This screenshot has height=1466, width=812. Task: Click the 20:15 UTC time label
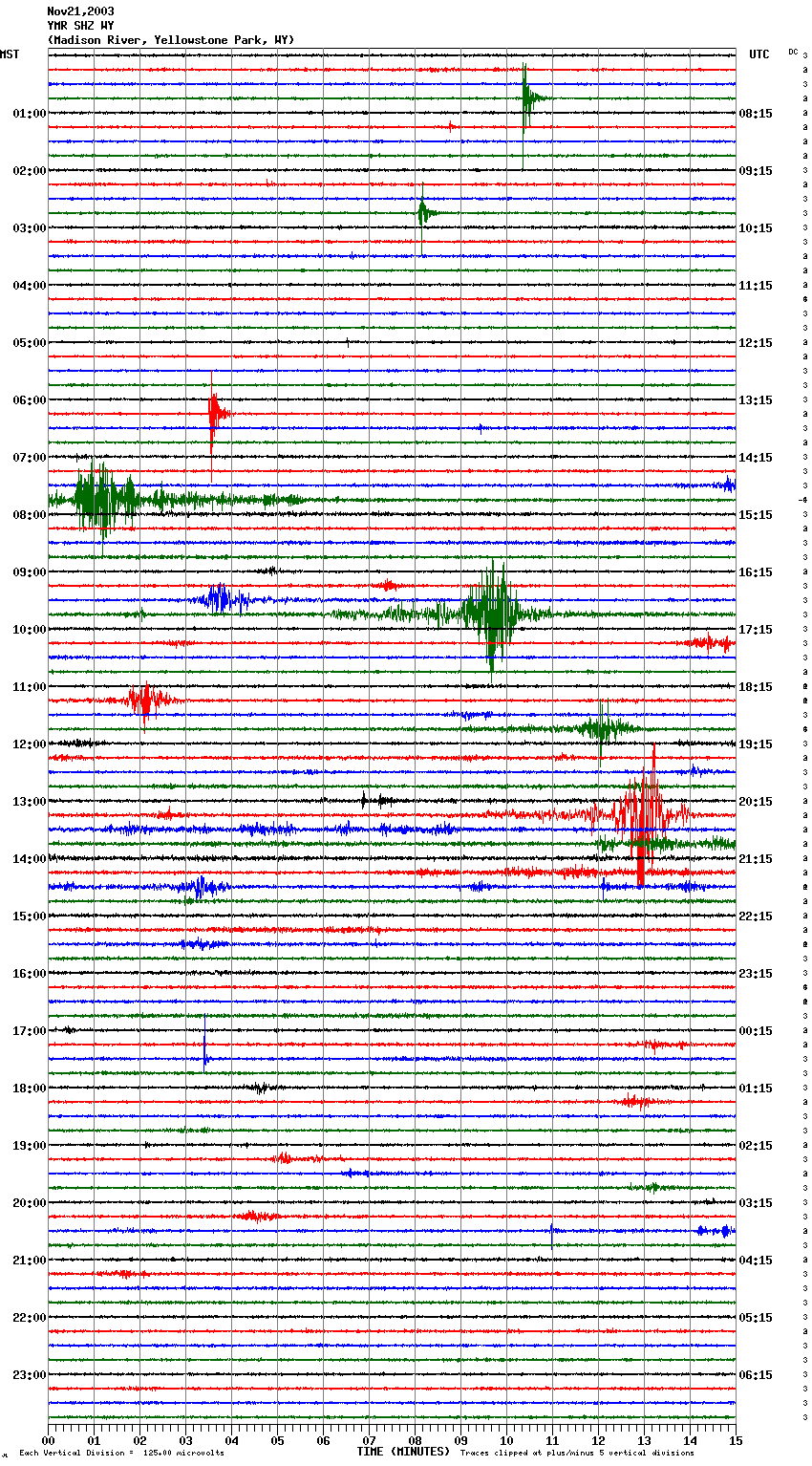click(x=756, y=802)
